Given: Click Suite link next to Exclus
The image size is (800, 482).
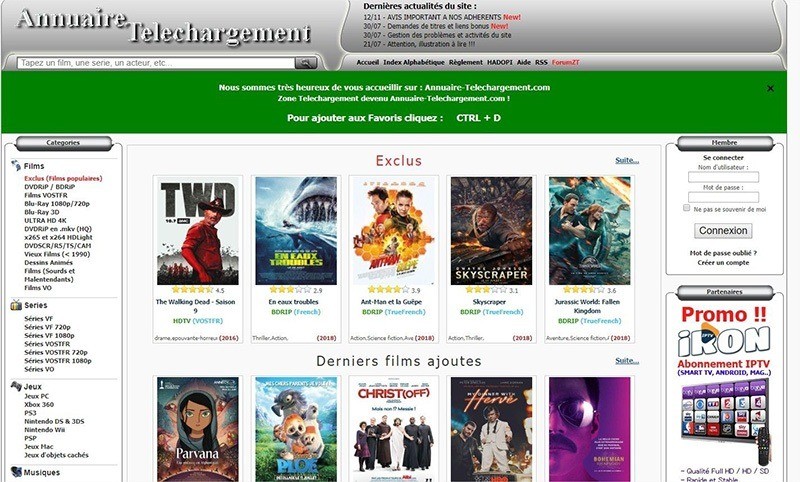Looking at the screenshot, I should click(x=627, y=160).
